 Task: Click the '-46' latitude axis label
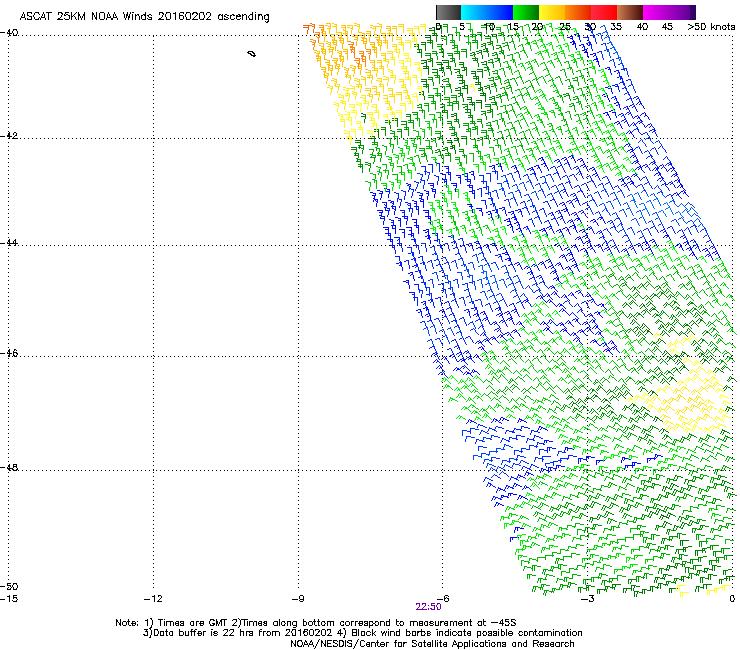pos(9,353)
